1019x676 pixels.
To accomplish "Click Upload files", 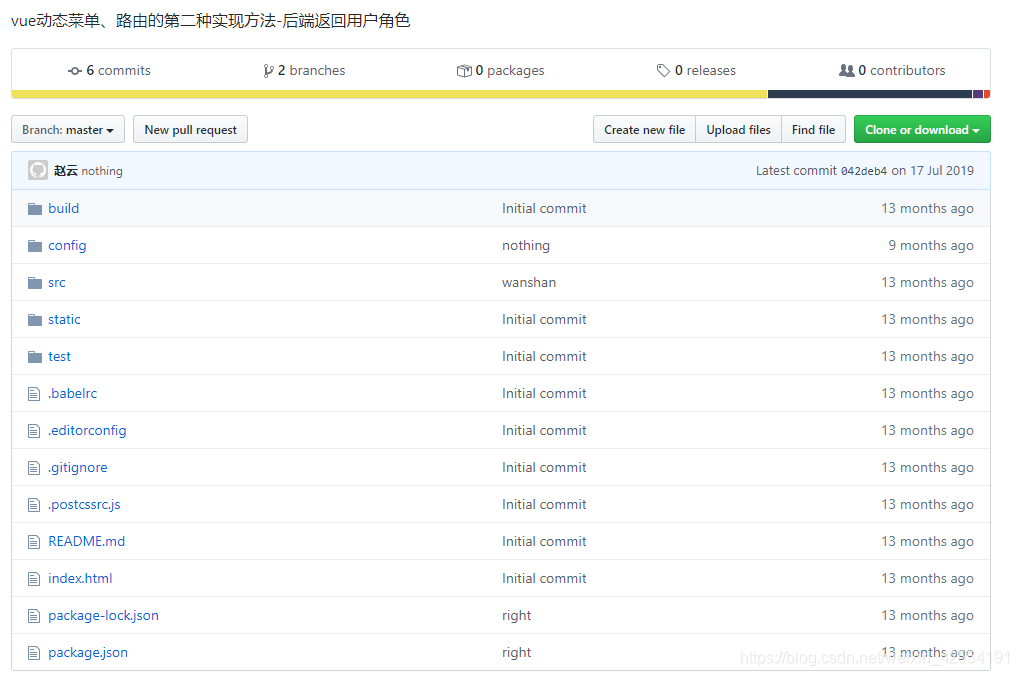I will coord(738,129).
